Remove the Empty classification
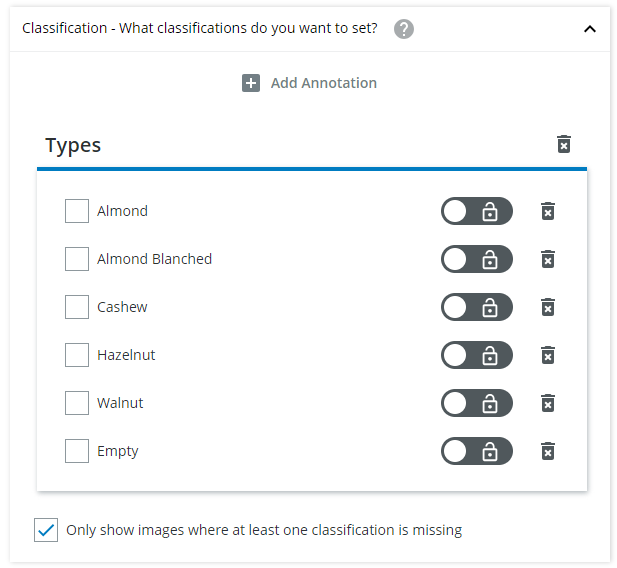The image size is (617, 568). (548, 451)
